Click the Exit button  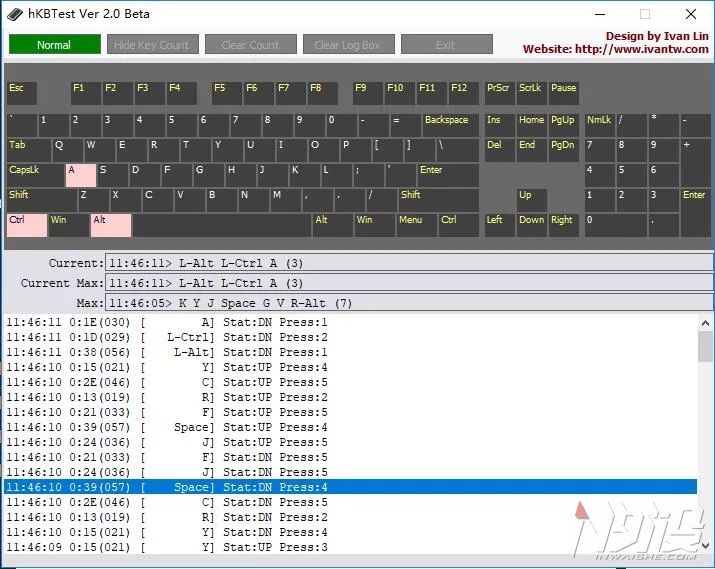pos(447,45)
